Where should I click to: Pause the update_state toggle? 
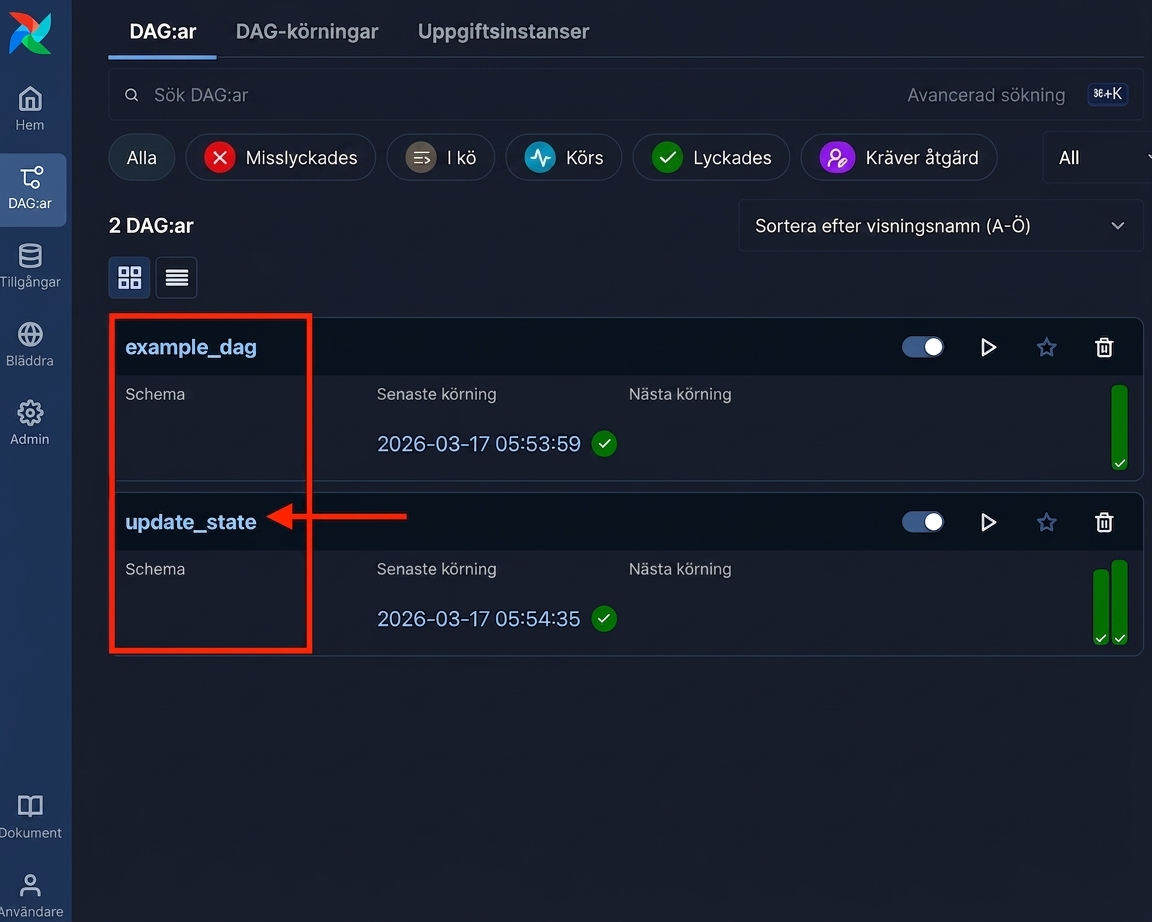point(923,522)
